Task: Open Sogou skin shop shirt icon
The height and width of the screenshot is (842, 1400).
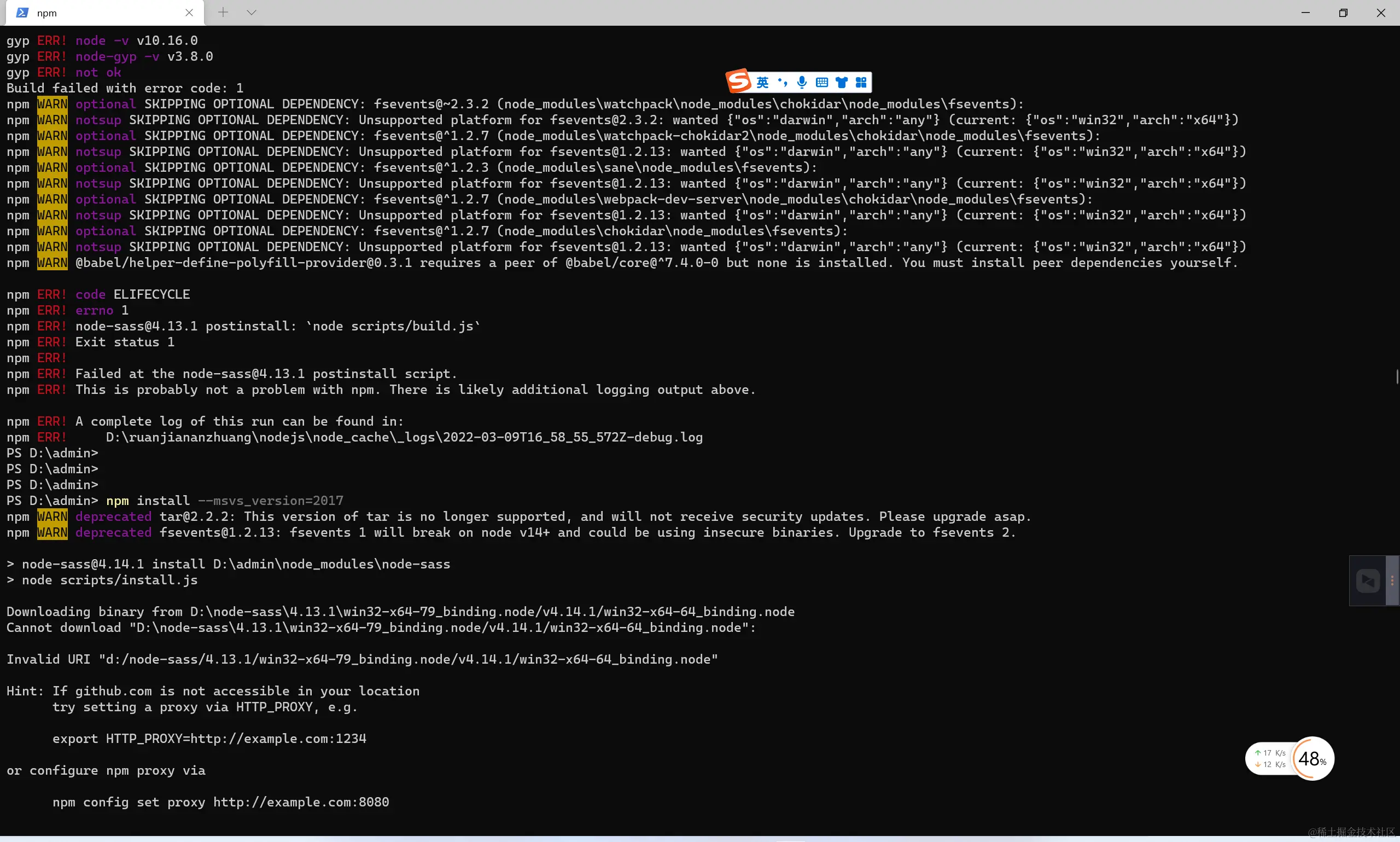Action: click(842, 83)
